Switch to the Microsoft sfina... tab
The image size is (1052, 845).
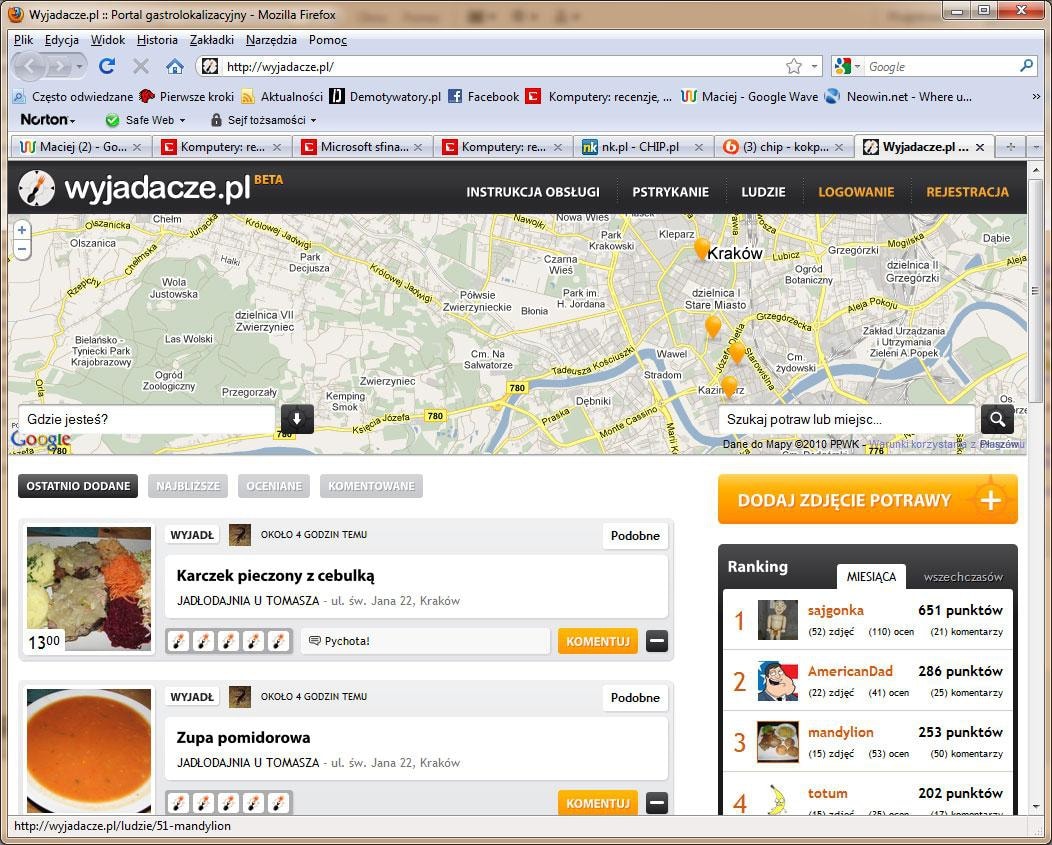click(363, 147)
